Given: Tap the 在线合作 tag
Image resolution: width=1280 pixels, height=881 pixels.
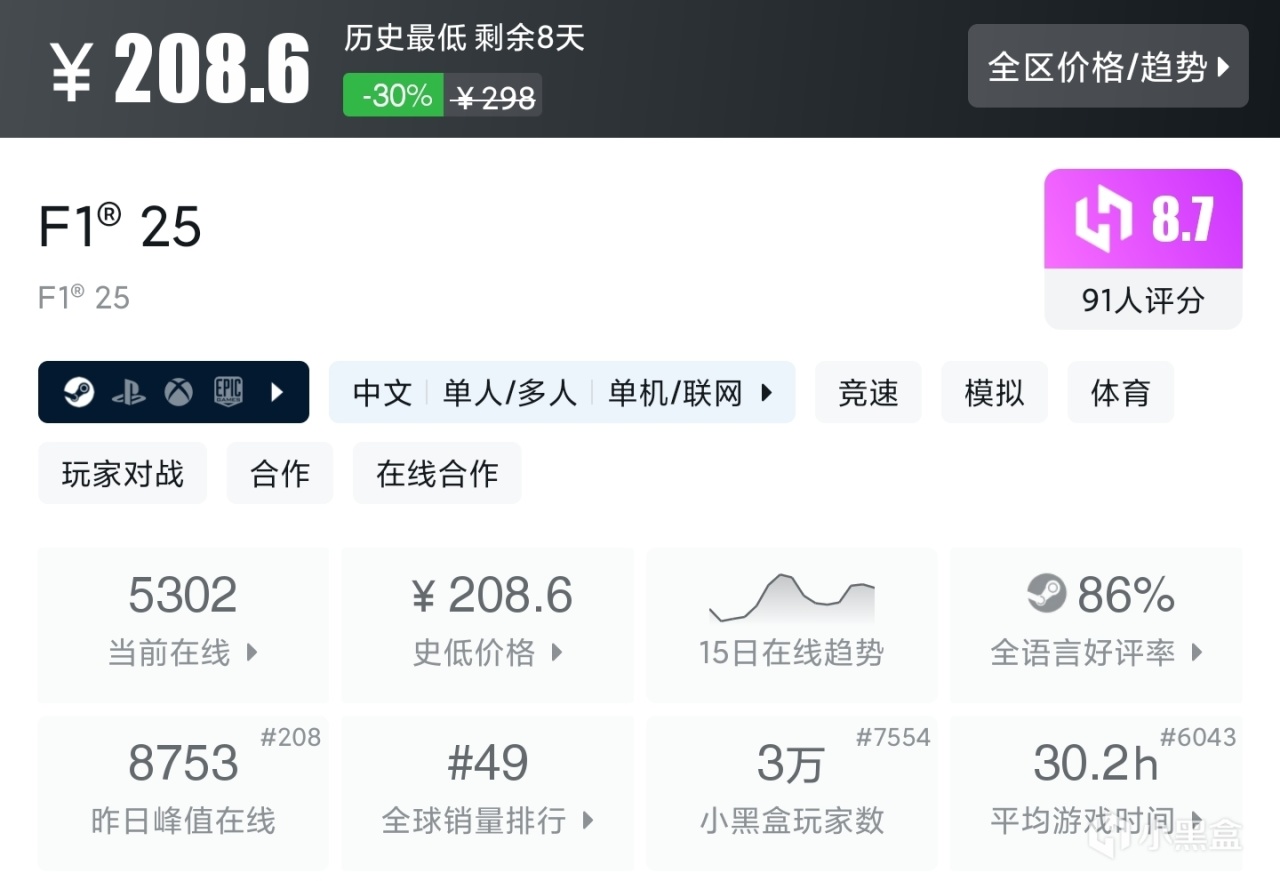Looking at the screenshot, I should point(437,473).
